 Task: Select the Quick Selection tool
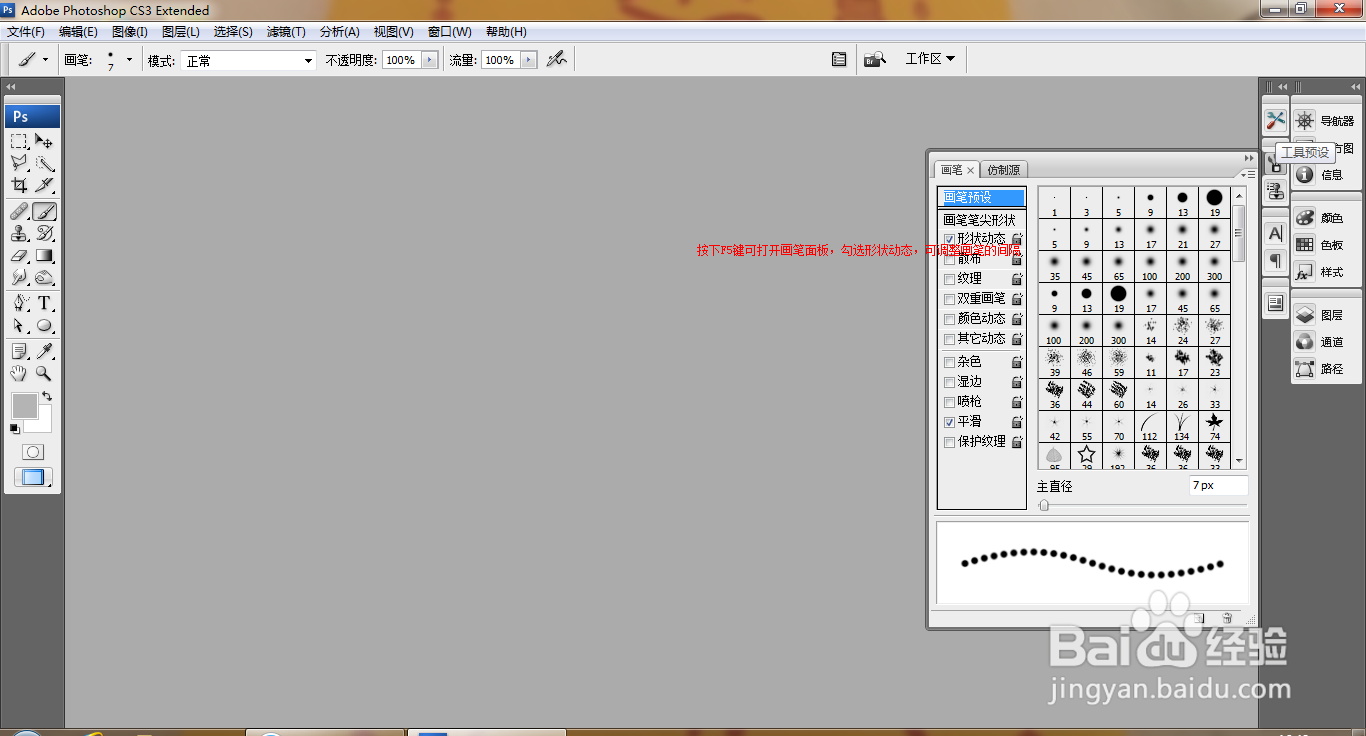pyautogui.click(x=44, y=163)
